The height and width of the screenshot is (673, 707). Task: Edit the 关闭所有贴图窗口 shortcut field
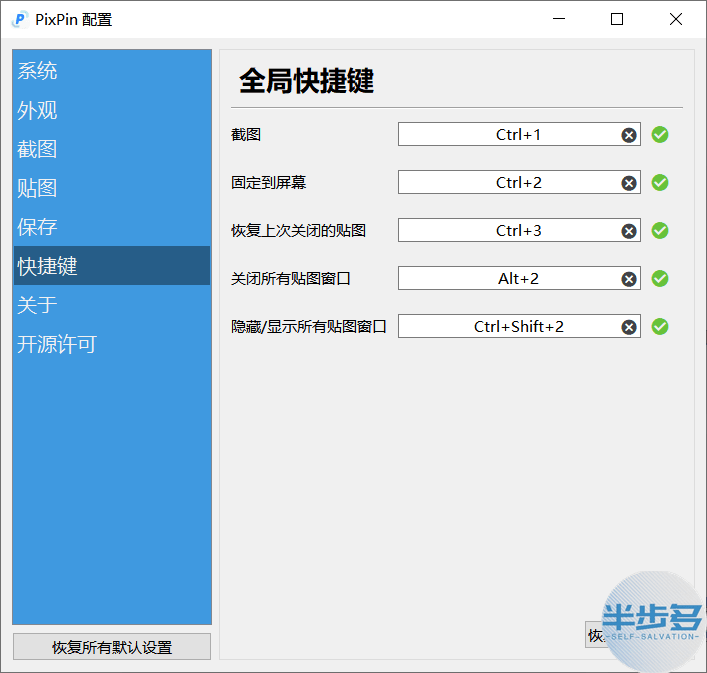pyautogui.click(x=519, y=279)
